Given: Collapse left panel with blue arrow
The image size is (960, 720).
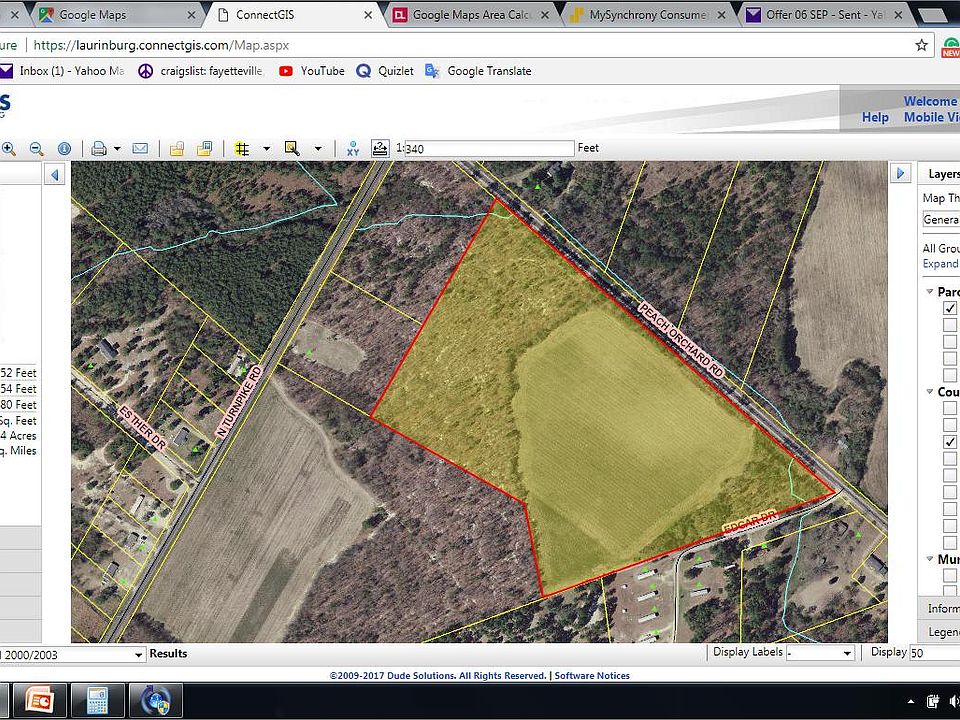Looking at the screenshot, I should (x=55, y=175).
